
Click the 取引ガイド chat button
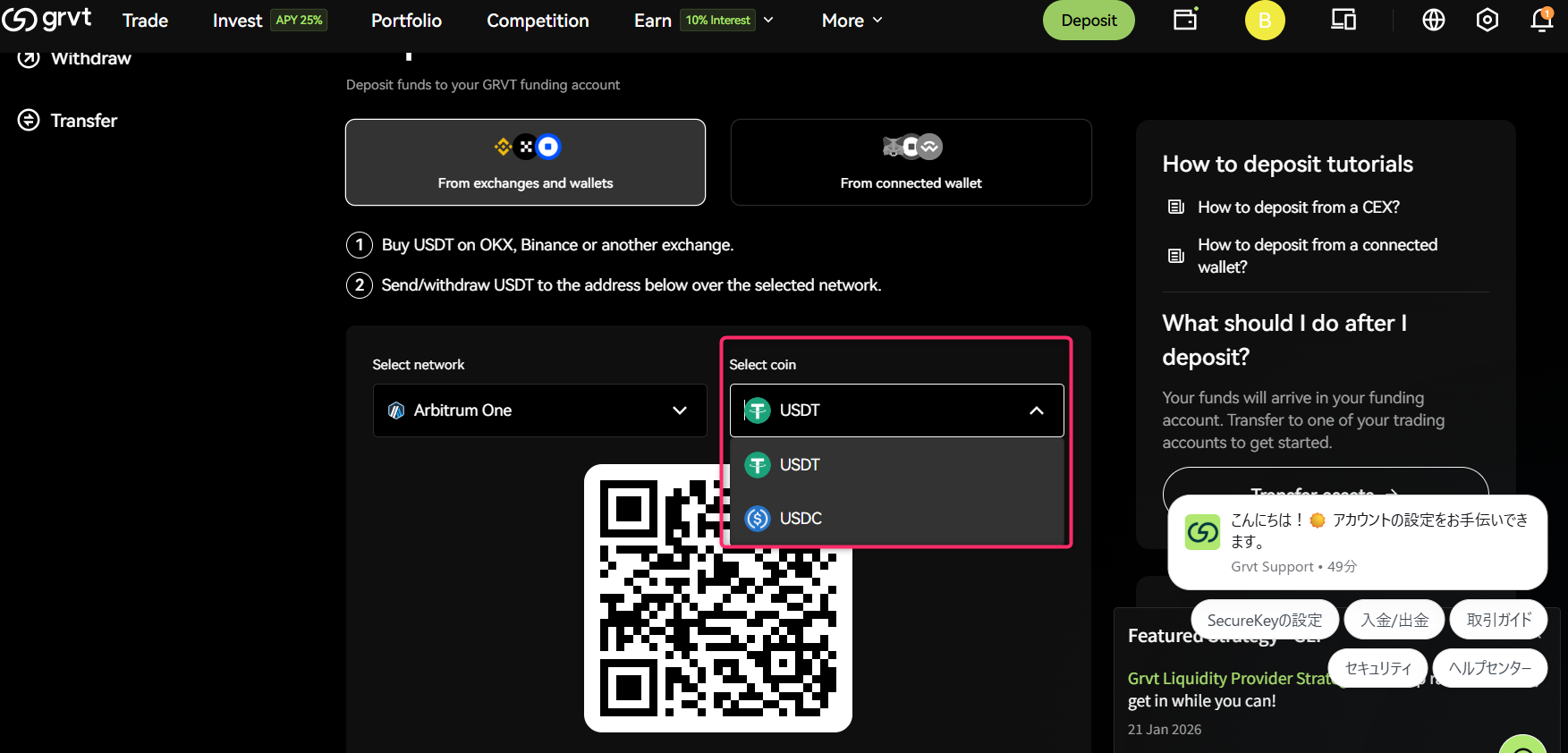1499,620
